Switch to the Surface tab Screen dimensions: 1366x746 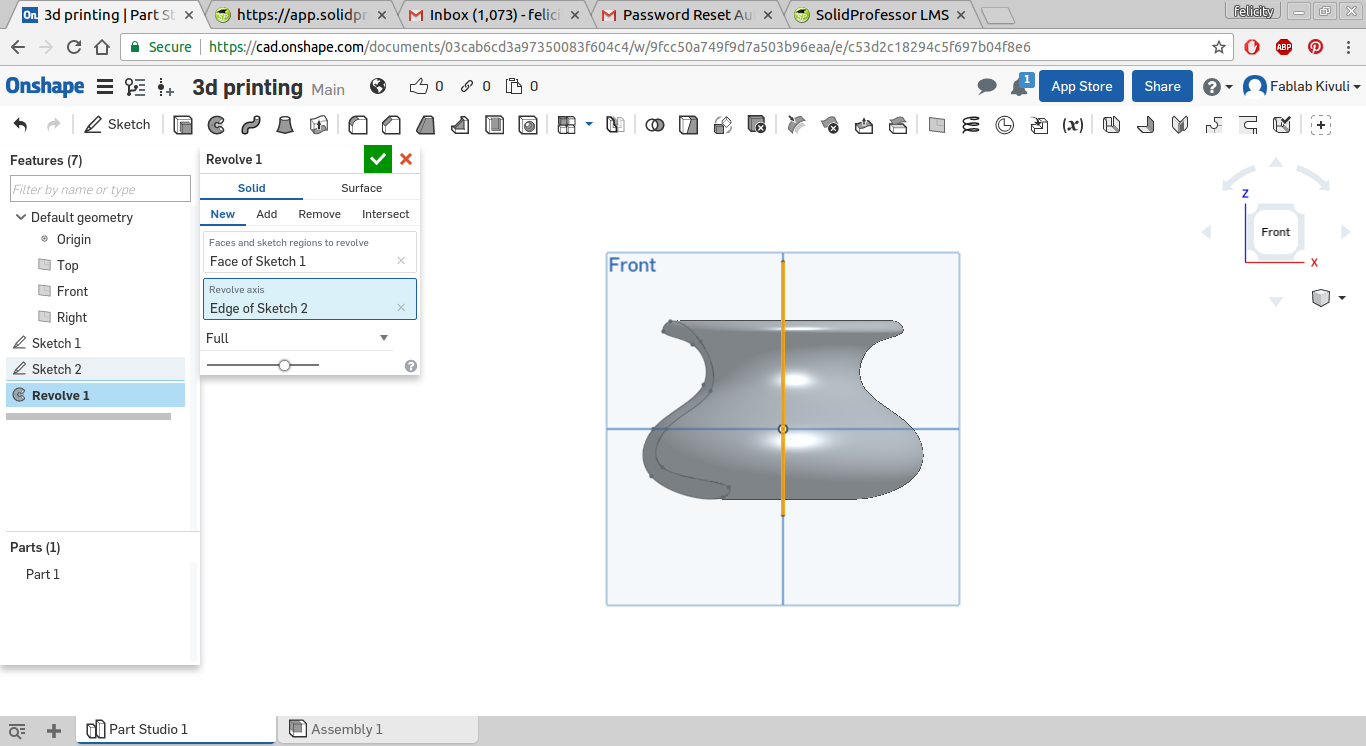point(361,188)
